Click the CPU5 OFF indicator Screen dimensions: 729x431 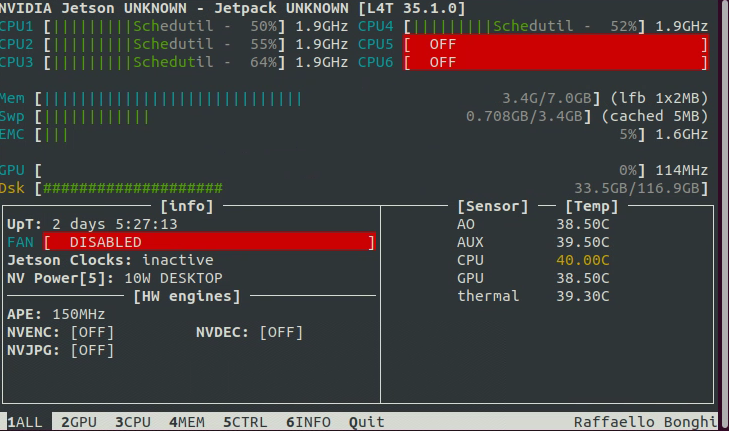coord(556,44)
